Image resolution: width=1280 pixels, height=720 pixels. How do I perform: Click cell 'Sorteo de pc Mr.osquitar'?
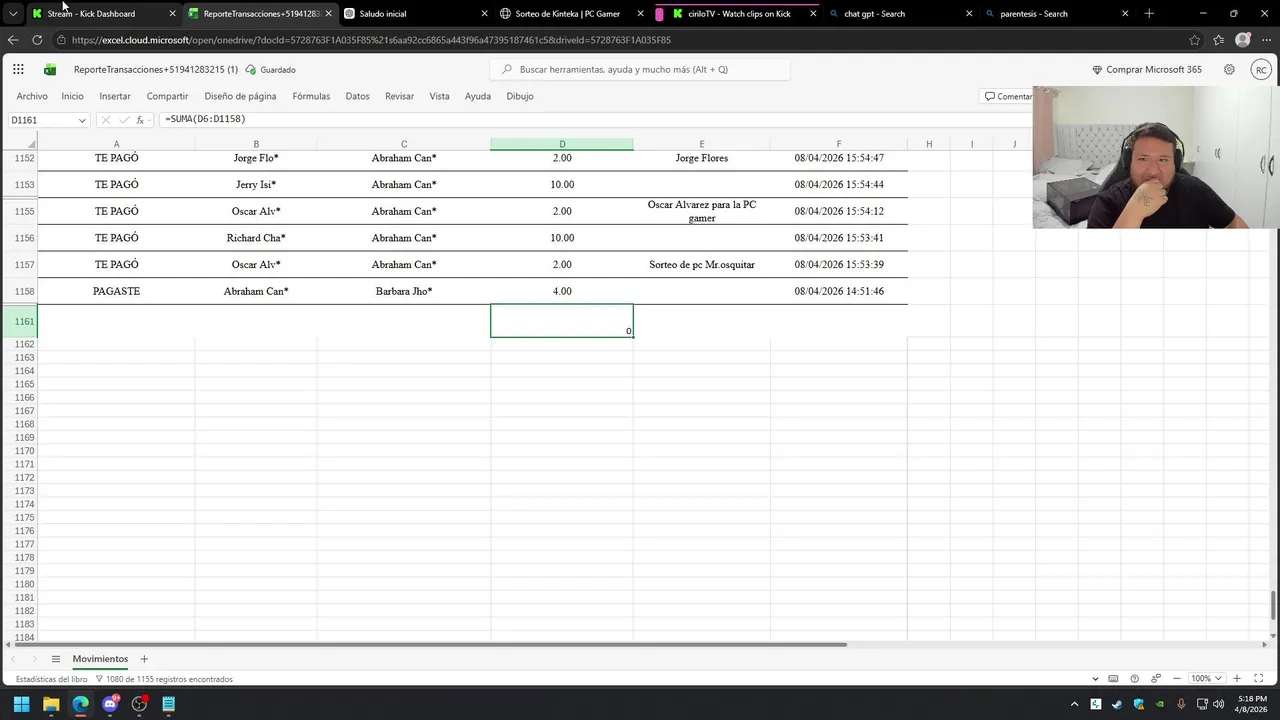tap(702, 265)
